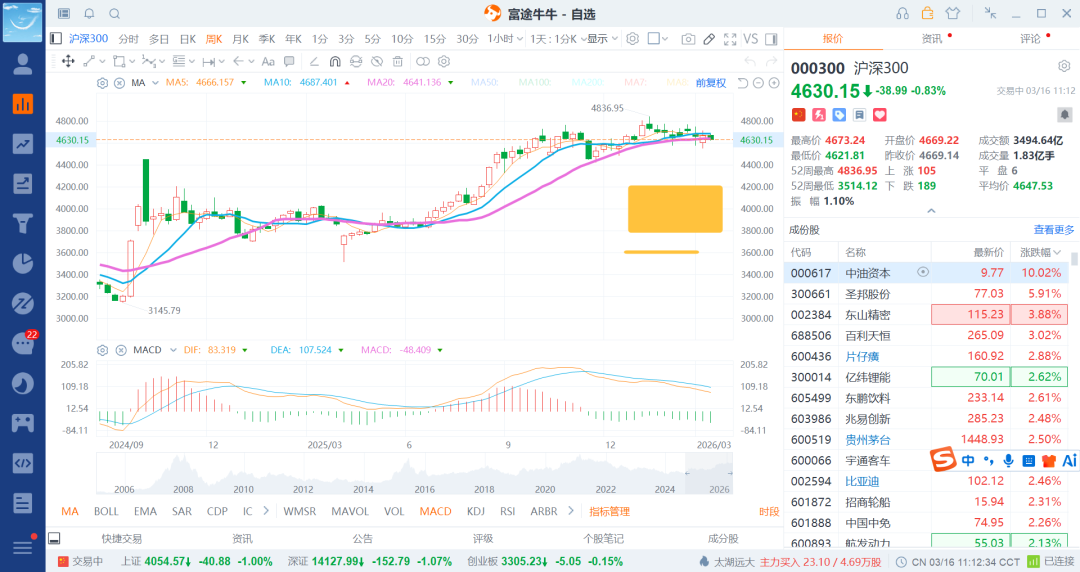The width and height of the screenshot is (1080, 572).
Task: Select the 日K chart period tab
Action: point(187,39)
